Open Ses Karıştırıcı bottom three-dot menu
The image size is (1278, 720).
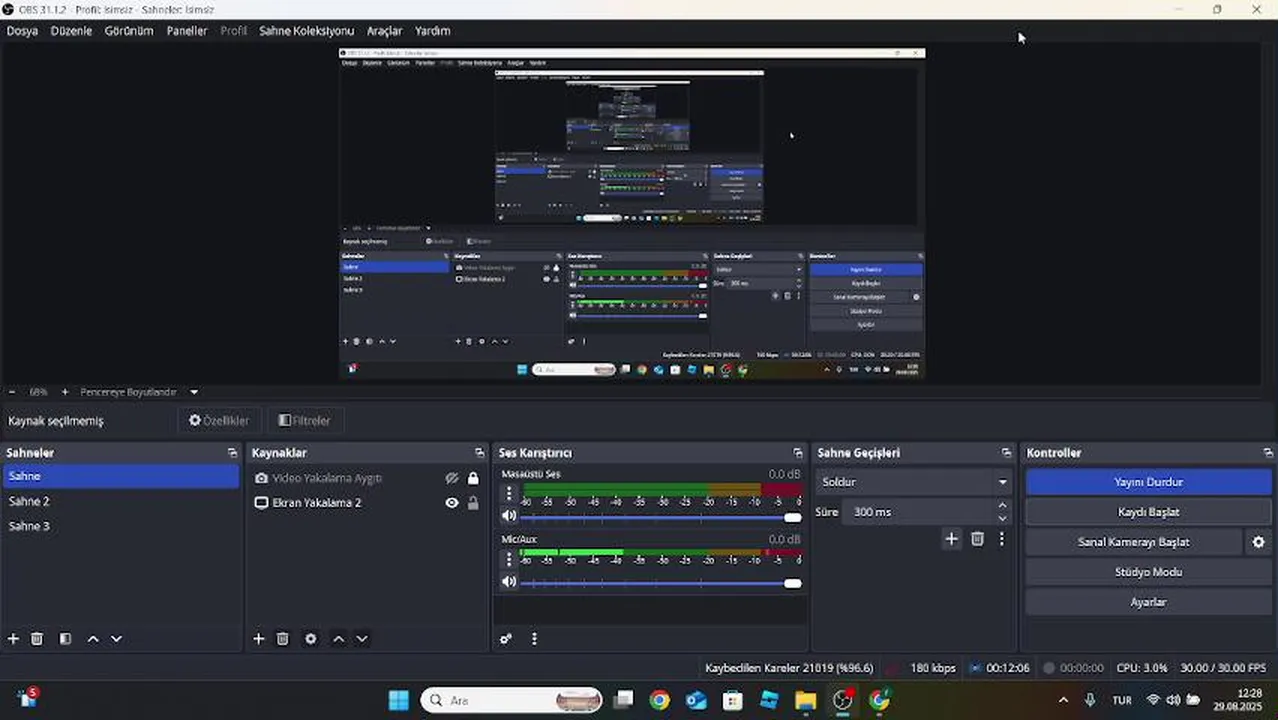click(x=534, y=639)
